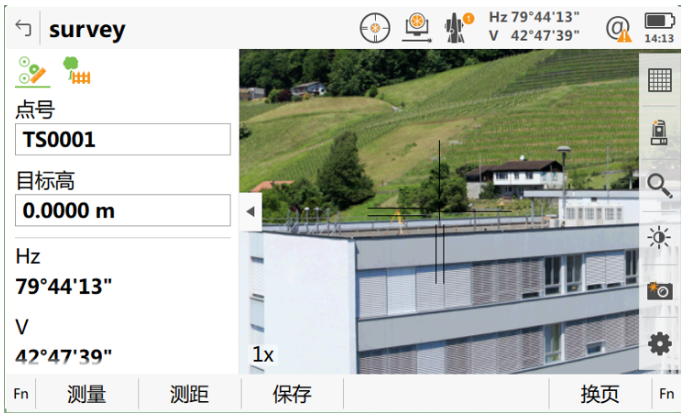Switch to the tree and fence code tab
This screenshot has width=688, height=416.
click(x=77, y=70)
